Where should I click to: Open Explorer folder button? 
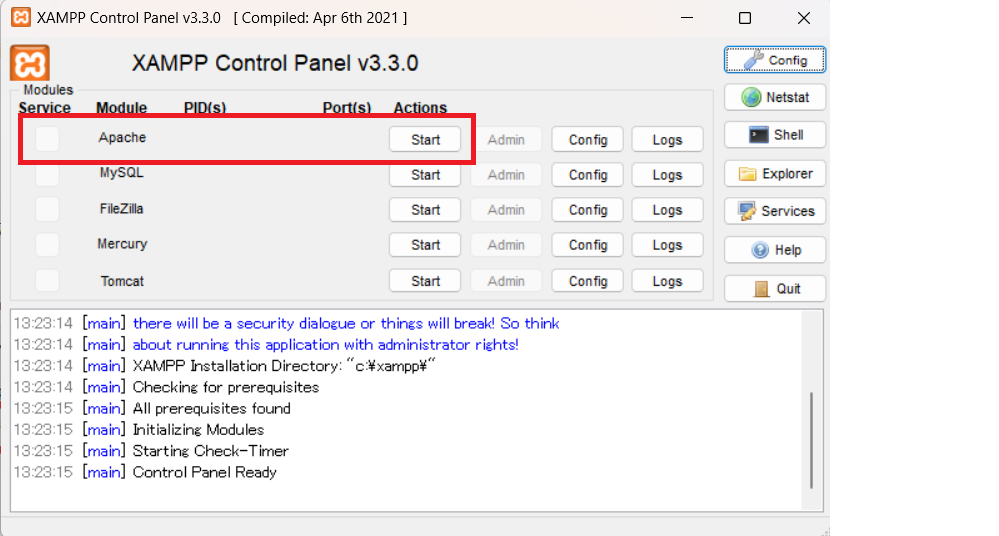[775, 173]
